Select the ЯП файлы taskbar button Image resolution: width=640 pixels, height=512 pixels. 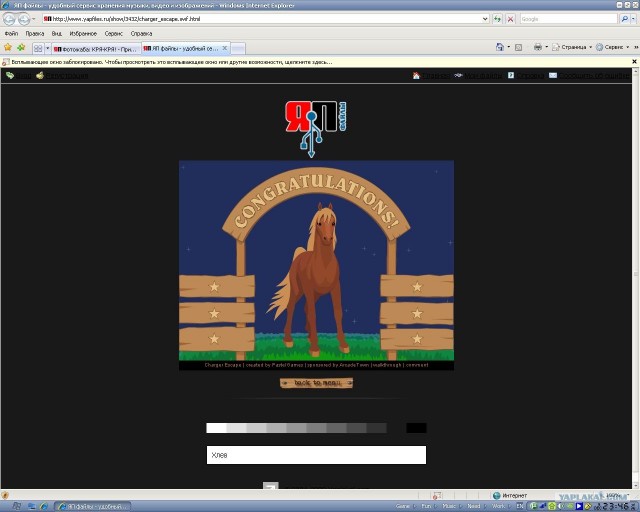click(93, 506)
